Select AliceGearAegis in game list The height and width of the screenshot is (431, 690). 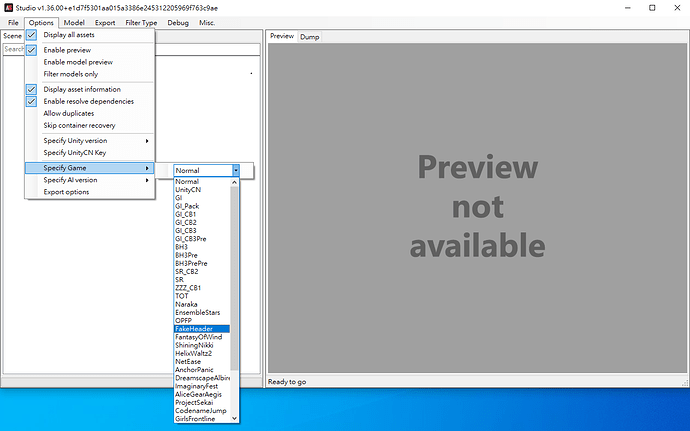(x=202, y=394)
